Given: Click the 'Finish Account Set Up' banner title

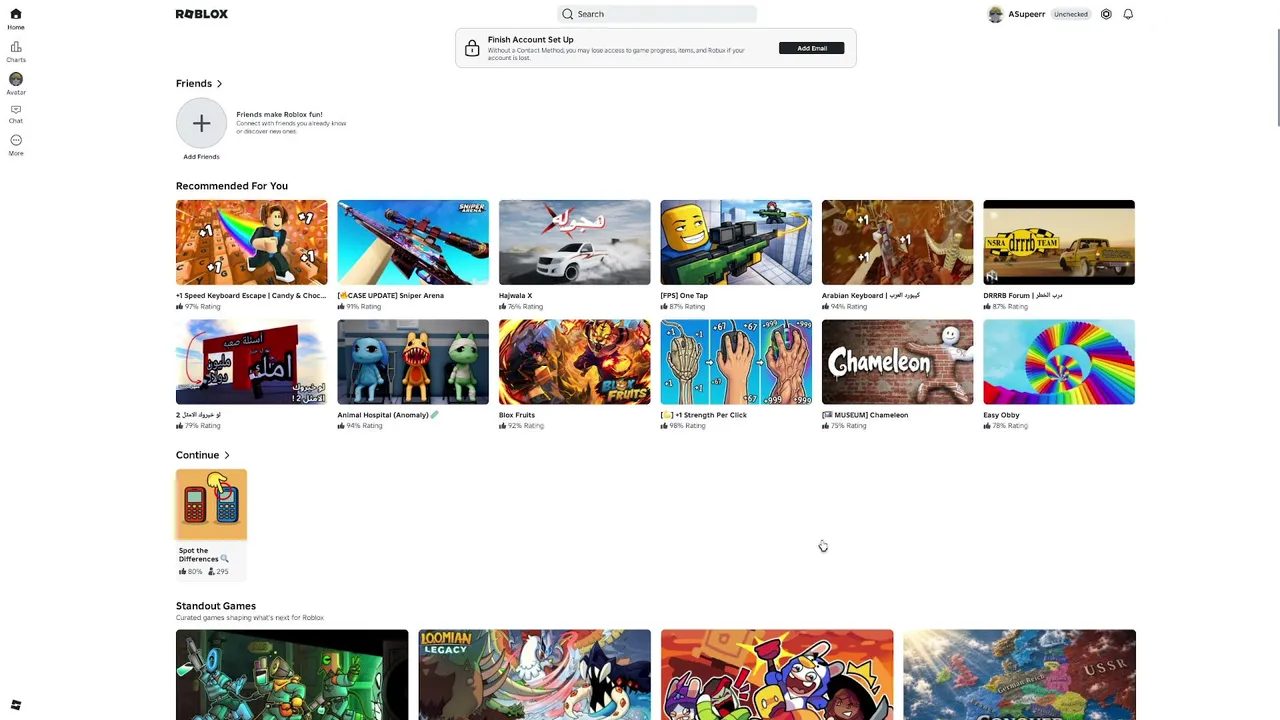Looking at the screenshot, I should pos(531,40).
